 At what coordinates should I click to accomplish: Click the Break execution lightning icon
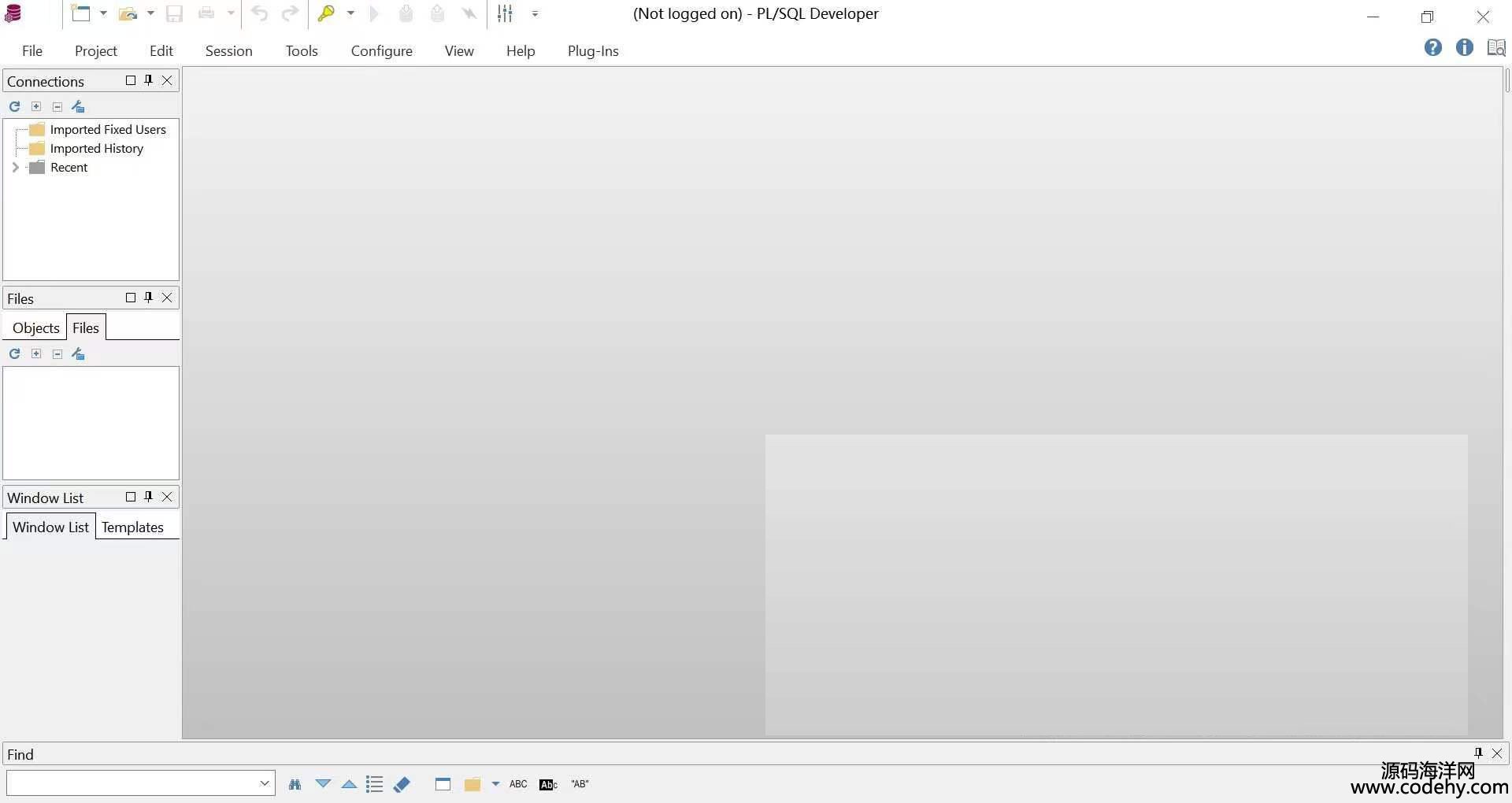pyautogui.click(x=469, y=13)
